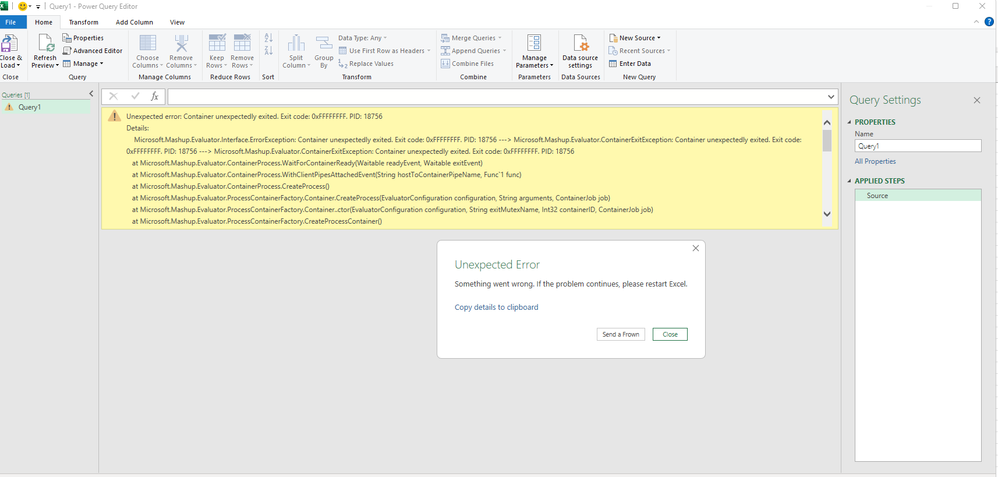Collapse the Queries pane chevron
The image size is (998, 477).
(x=91, y=94)
